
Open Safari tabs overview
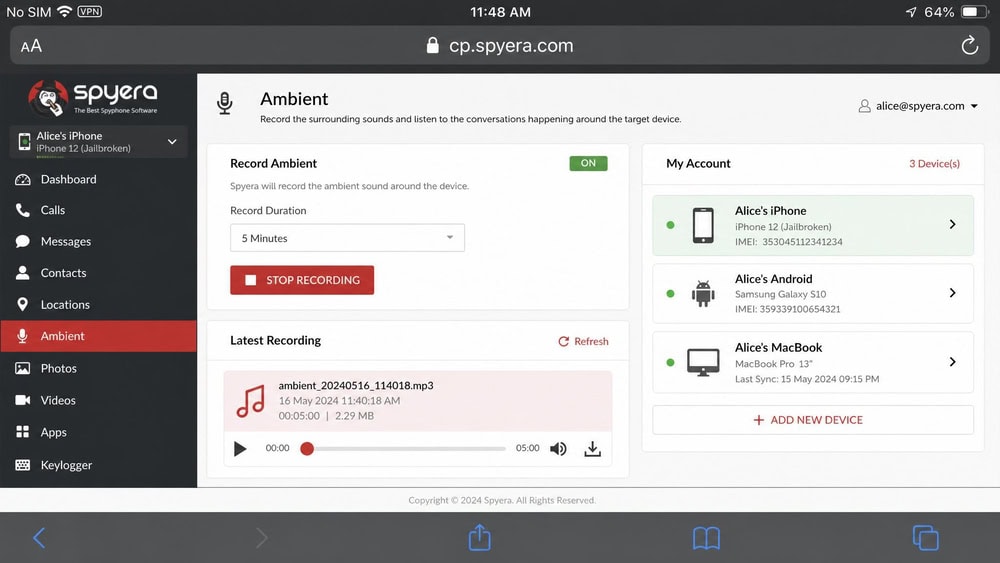[925, 537]
